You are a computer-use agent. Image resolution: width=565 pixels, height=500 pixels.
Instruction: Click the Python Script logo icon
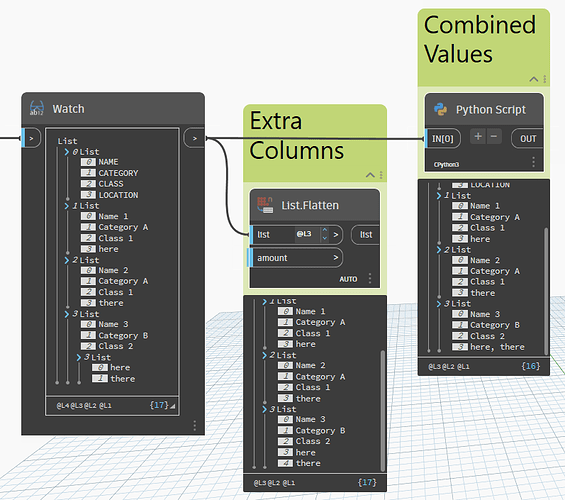440,109
